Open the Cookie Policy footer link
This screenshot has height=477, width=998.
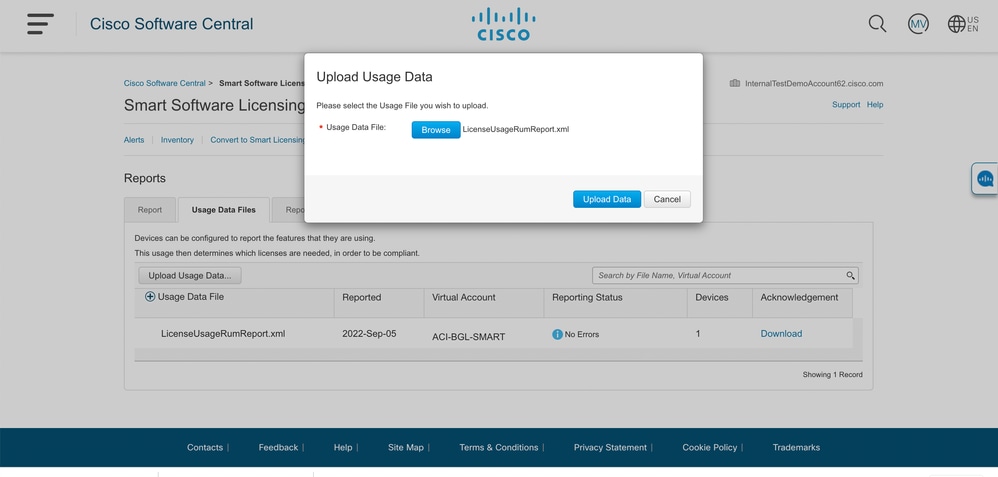point(710,448)
